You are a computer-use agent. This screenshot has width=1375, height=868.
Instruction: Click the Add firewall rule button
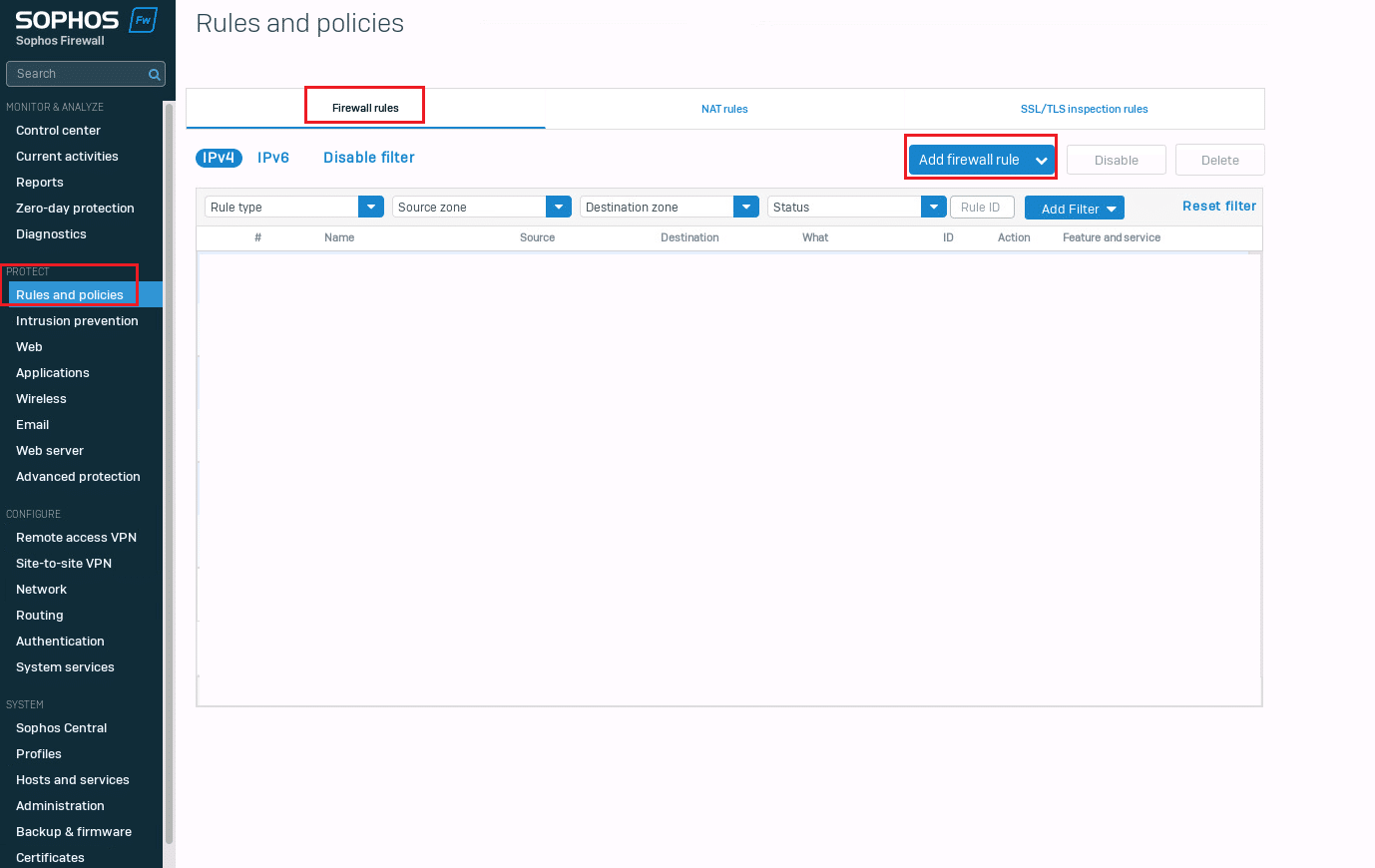click(969, 160)
